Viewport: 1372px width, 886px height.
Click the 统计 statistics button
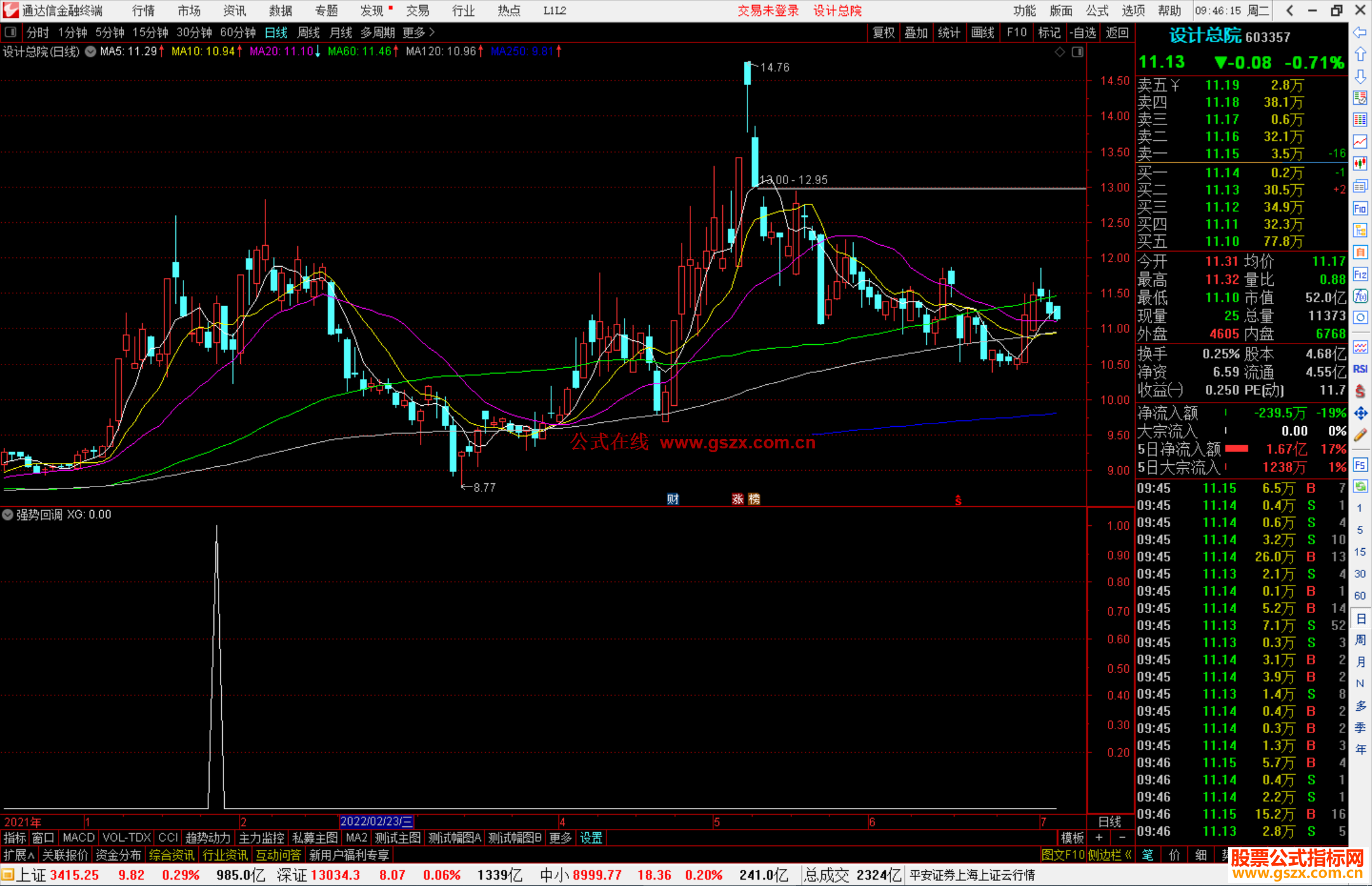pyautogui.click(x=950, y=32)
